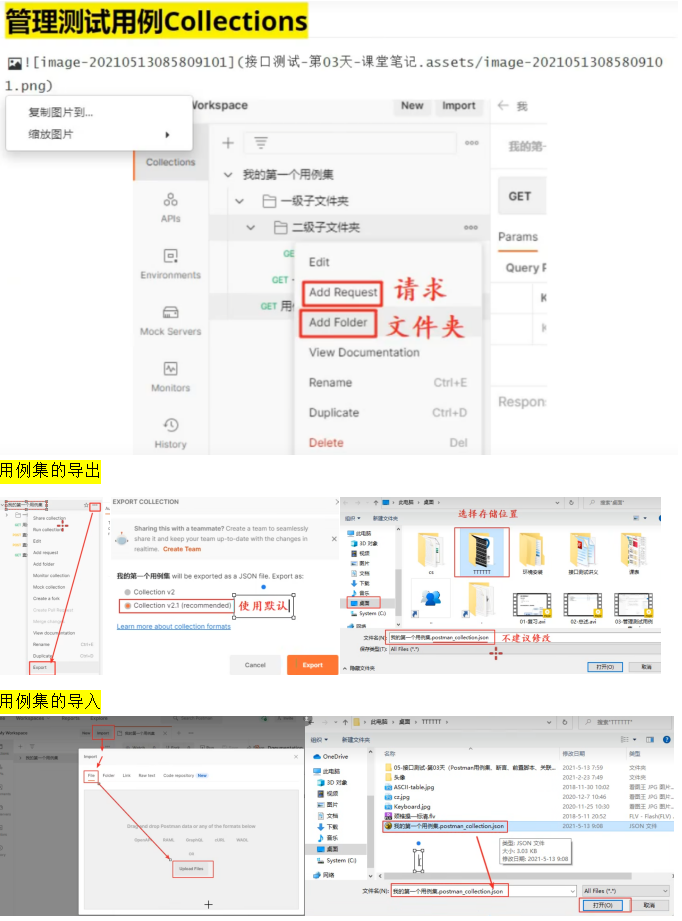Open the Monitors sidebar icon
This screenshot has width=682, height=921.
tap(170, 369)
